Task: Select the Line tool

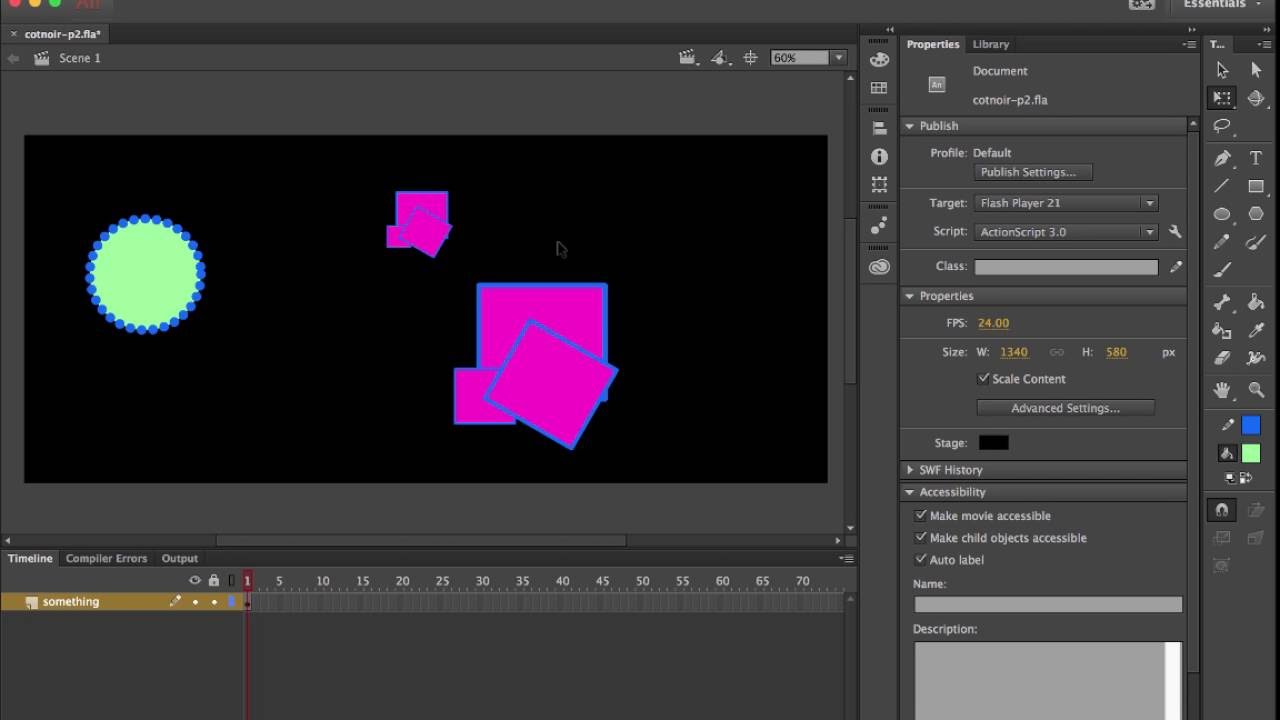Action: [1222, 186]
